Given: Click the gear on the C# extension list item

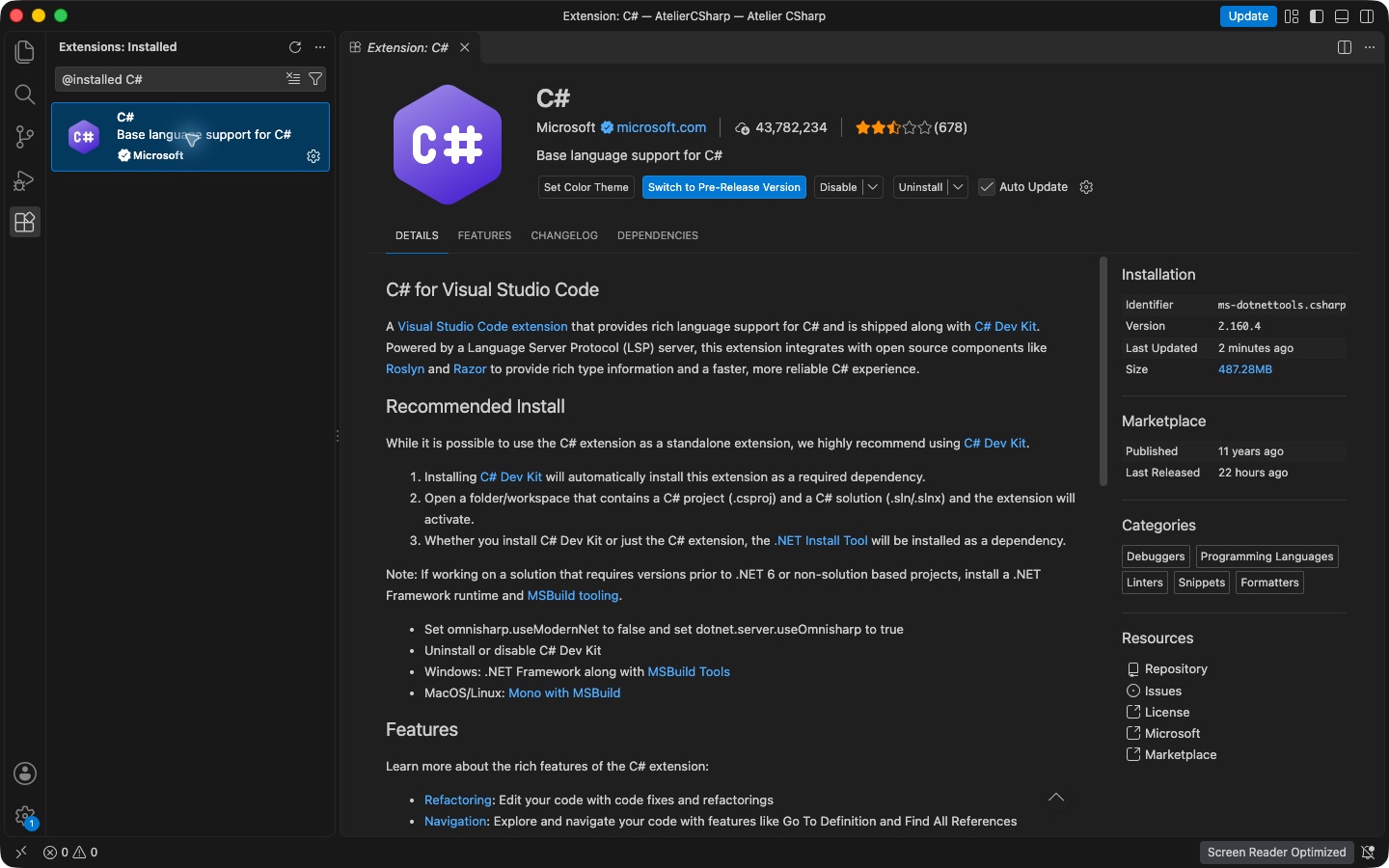Looking at the screenshot, I should (313, 156).
